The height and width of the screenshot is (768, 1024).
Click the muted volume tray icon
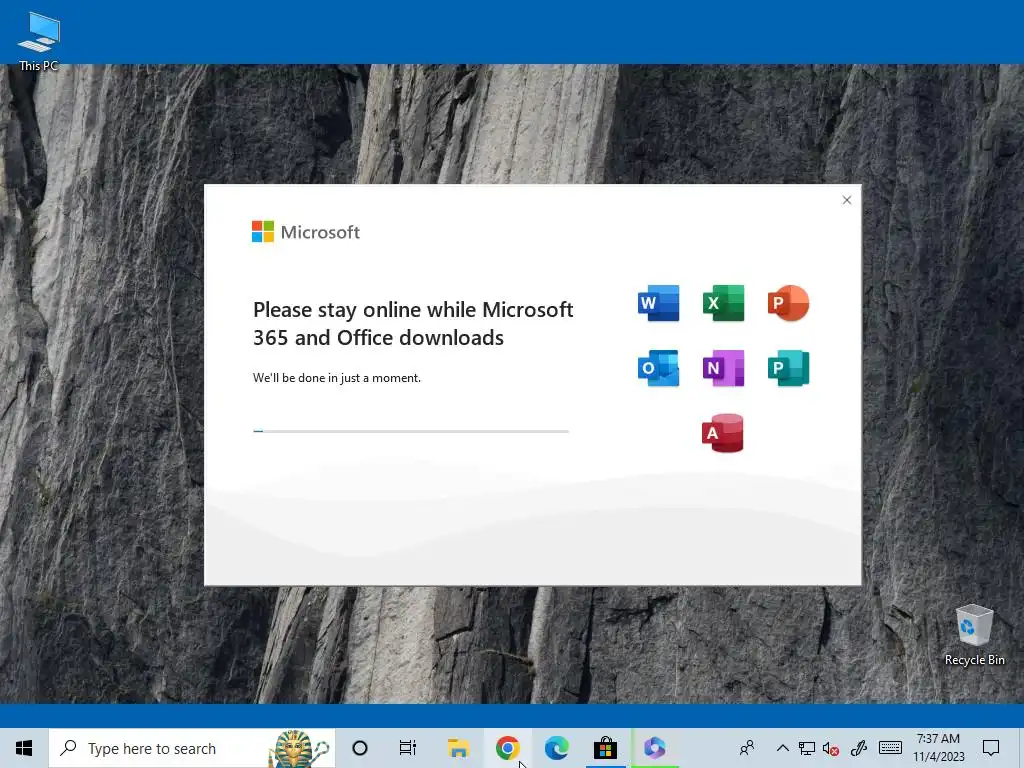pyautogui.click(x=831, y=748)
